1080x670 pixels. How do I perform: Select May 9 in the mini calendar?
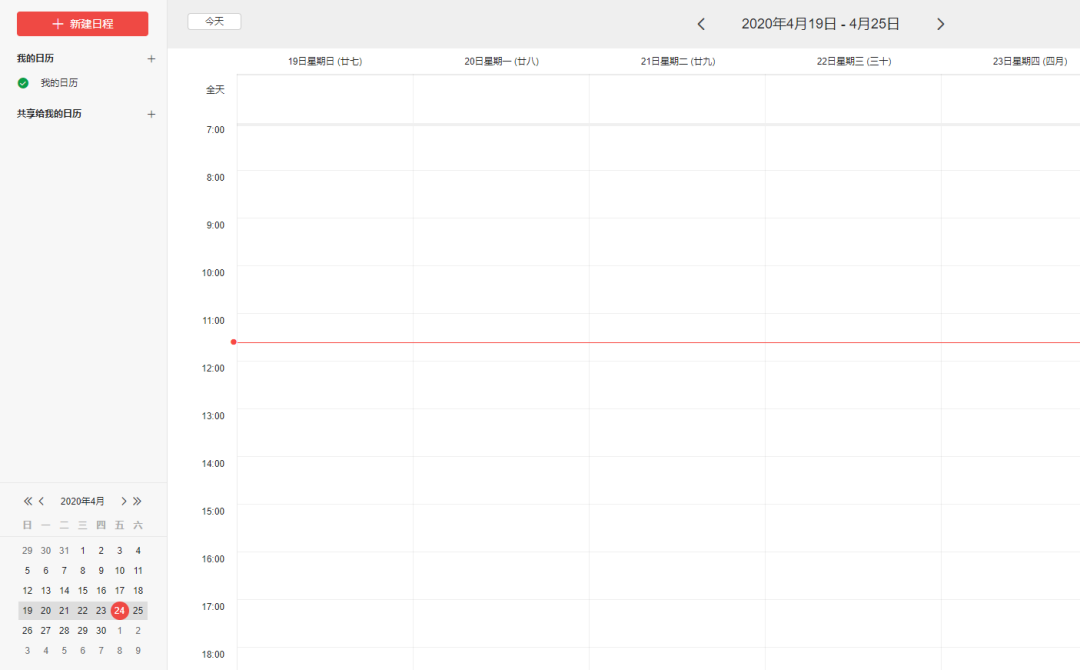click(x=138, y=650)
